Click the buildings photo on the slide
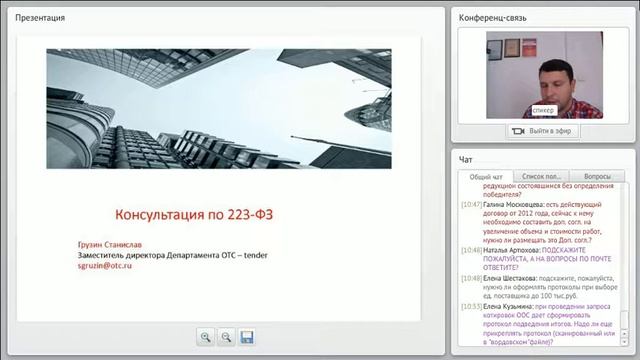Image resolution: width=640 pixels, height=360 pixels. point(219,109)
